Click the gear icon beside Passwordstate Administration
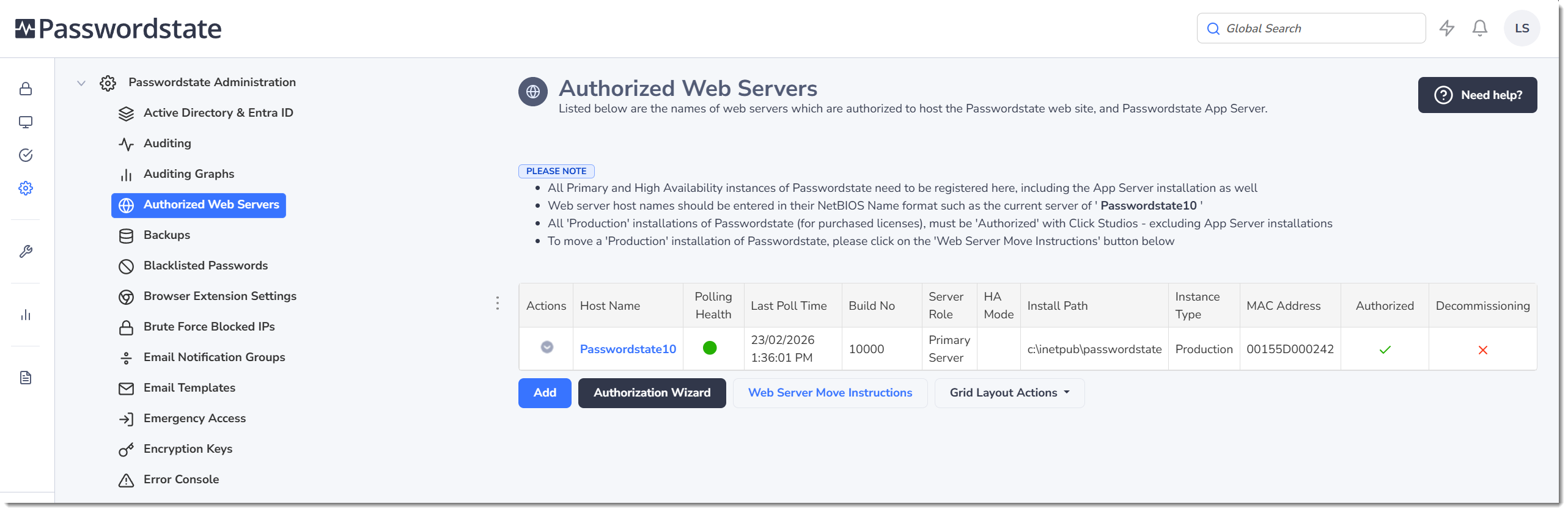Screen dimensions: 1568x512 108,82
